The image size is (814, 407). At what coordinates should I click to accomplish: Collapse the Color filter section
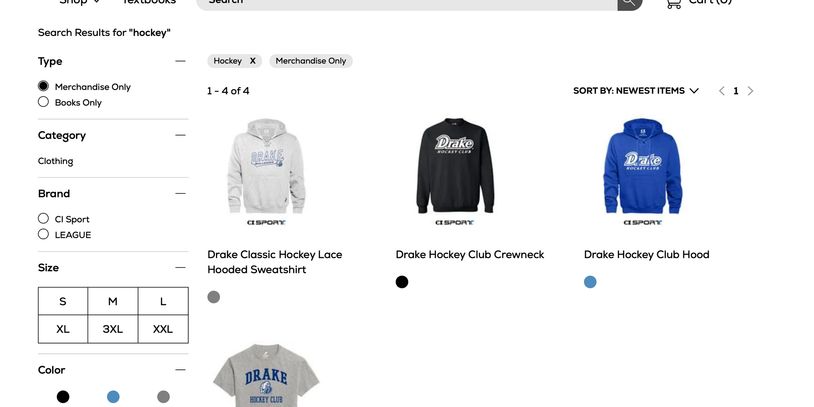click(180, 370)
